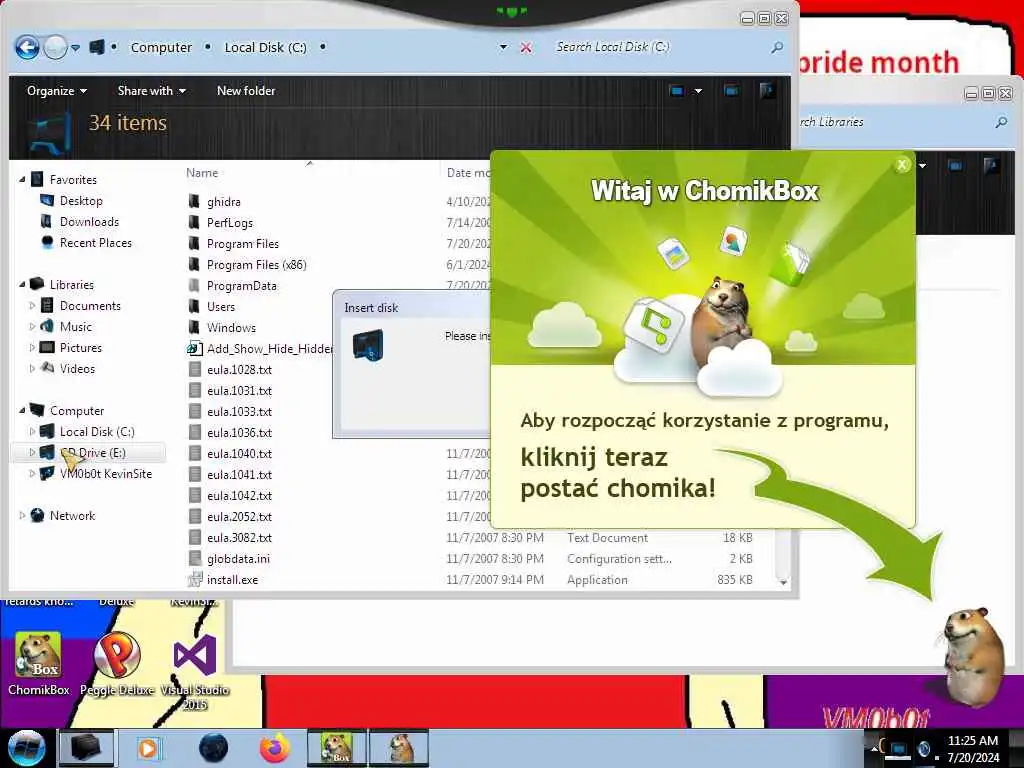Viewport: 1024px width, 768px height.
Task: Click the magnifier search icon in Explorer
Action: tap(776, 47)
